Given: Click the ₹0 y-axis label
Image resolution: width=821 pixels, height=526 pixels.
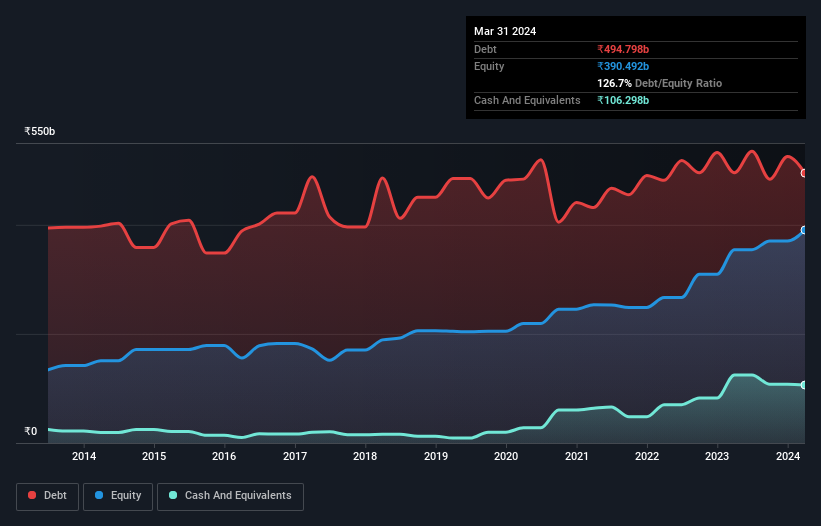Looking at the screenshot, I should point(31,431).
